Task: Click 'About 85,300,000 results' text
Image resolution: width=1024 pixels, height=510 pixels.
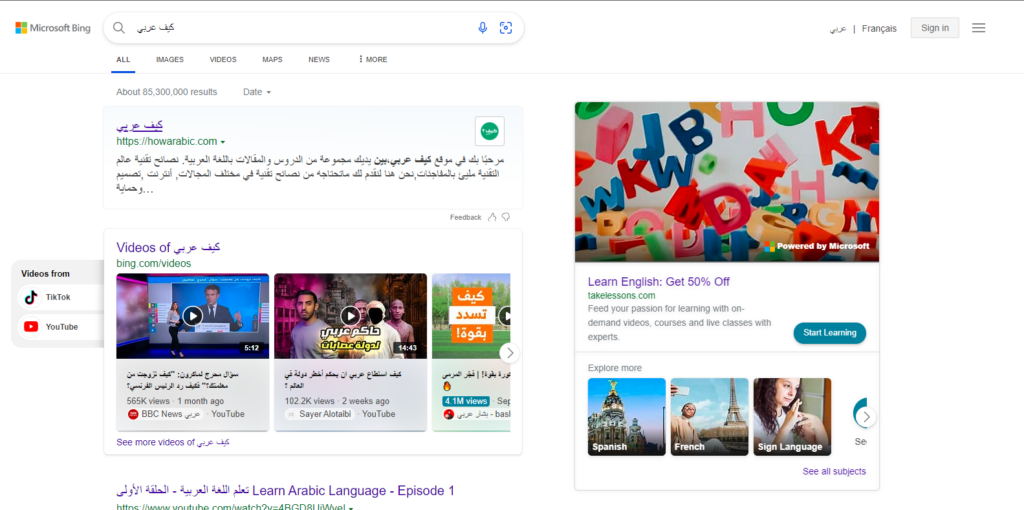Action: click(167, 92)
